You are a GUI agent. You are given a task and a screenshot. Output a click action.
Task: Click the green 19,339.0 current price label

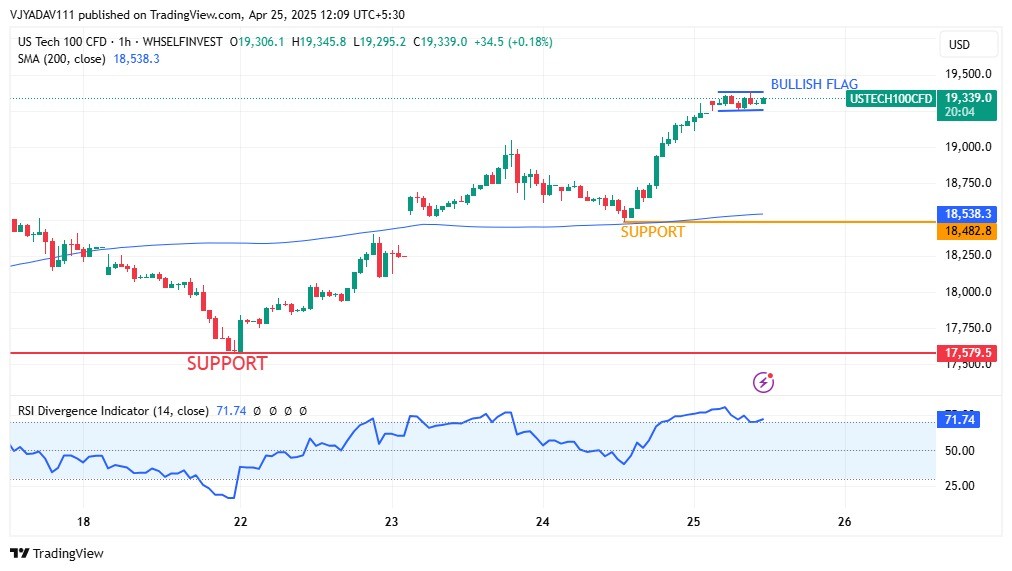pos(967,98)
